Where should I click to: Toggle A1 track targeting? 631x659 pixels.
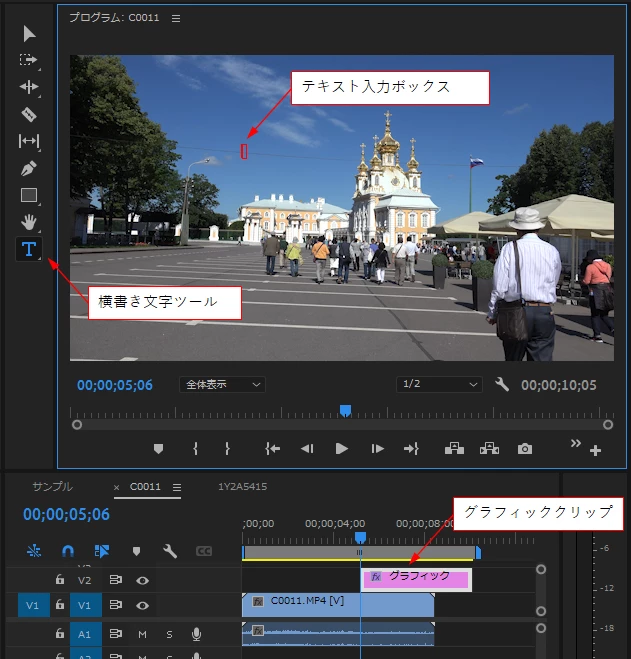[85, 634]
